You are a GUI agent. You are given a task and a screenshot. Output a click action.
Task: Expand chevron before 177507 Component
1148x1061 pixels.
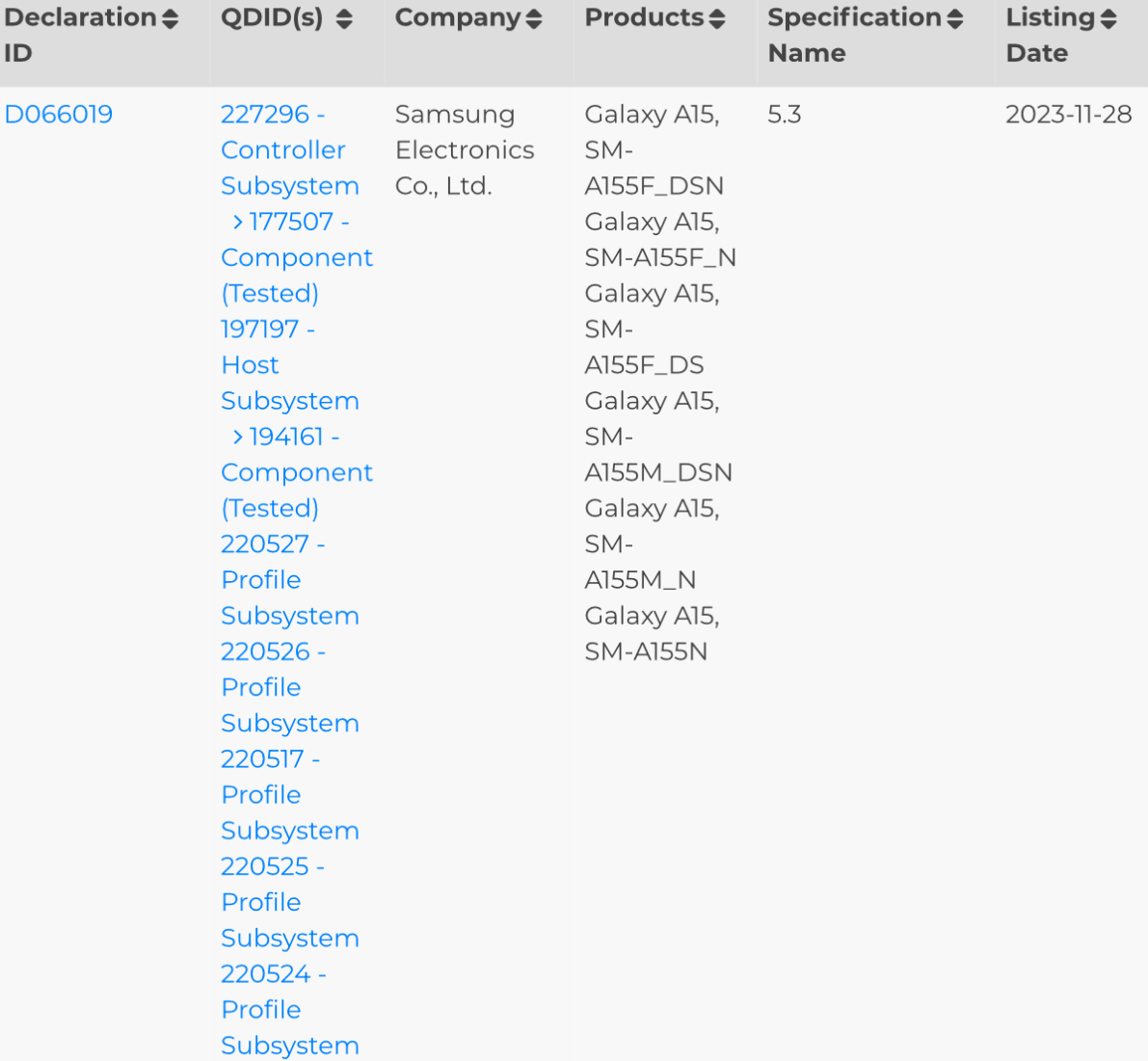237,223
